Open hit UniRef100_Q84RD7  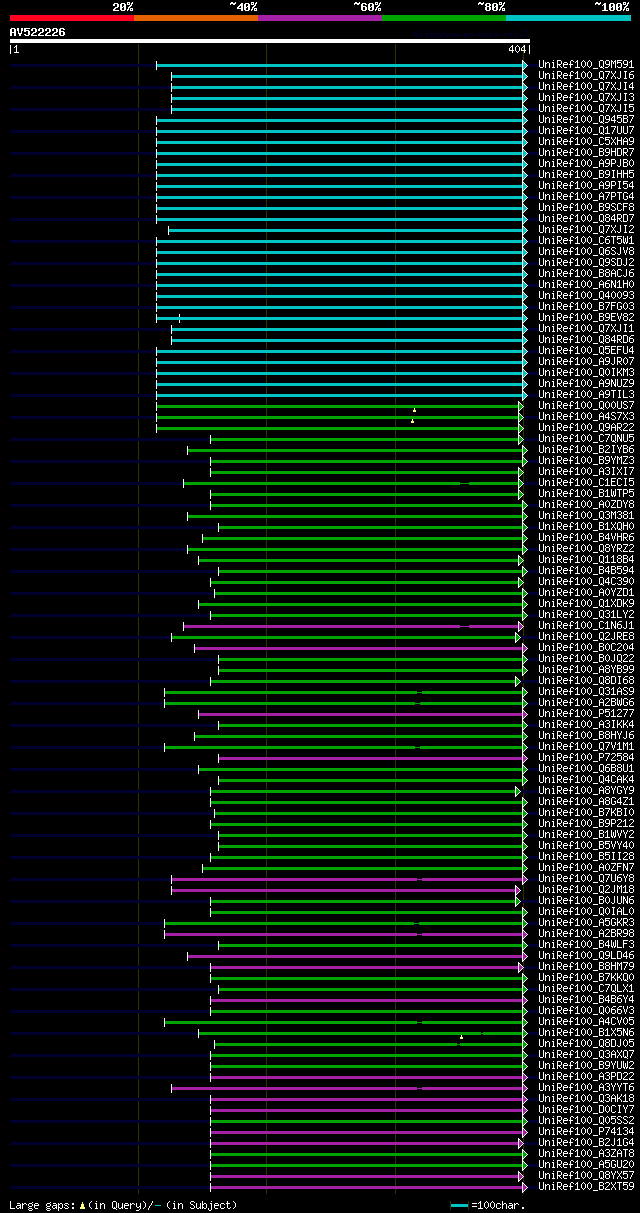pos(586,219)
